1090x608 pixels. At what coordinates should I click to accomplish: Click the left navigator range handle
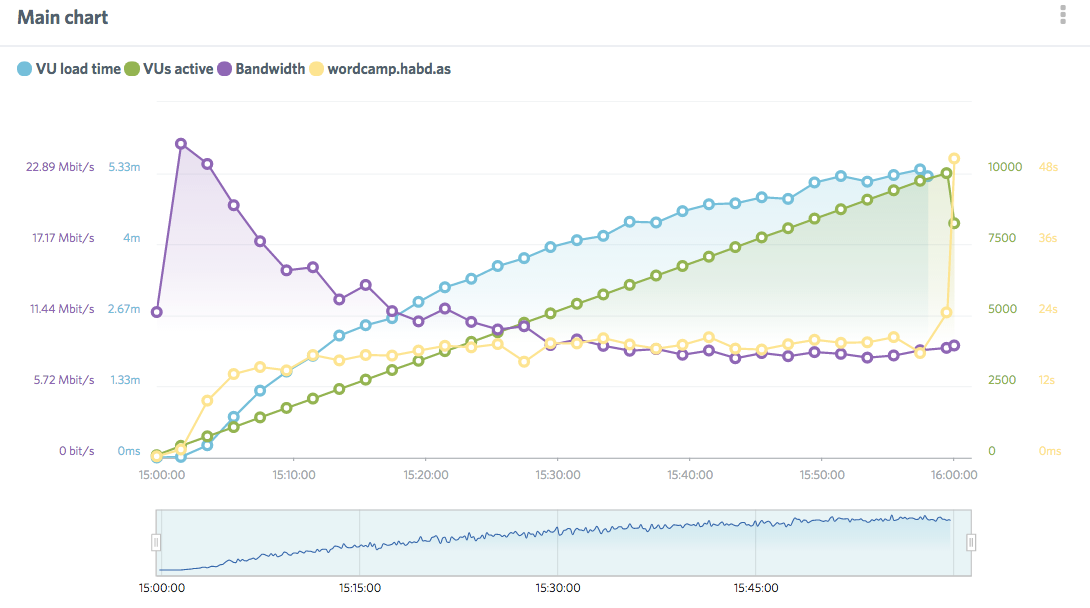tap(156, 542)
